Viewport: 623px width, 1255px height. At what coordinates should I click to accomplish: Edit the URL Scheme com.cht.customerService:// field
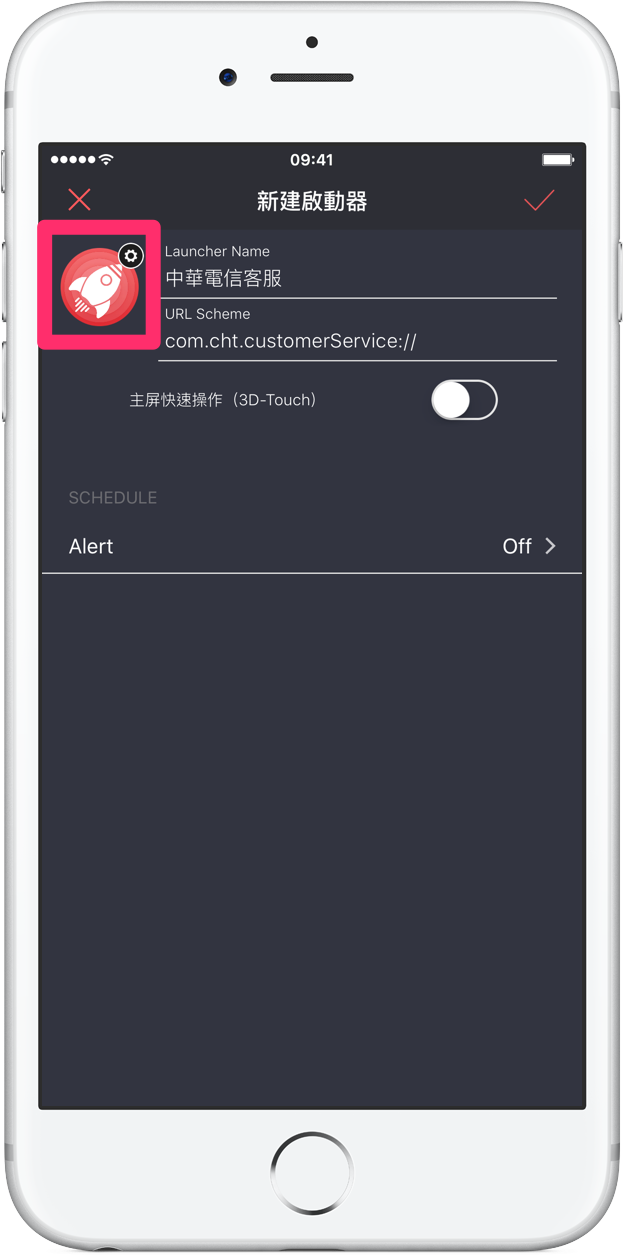358,341
